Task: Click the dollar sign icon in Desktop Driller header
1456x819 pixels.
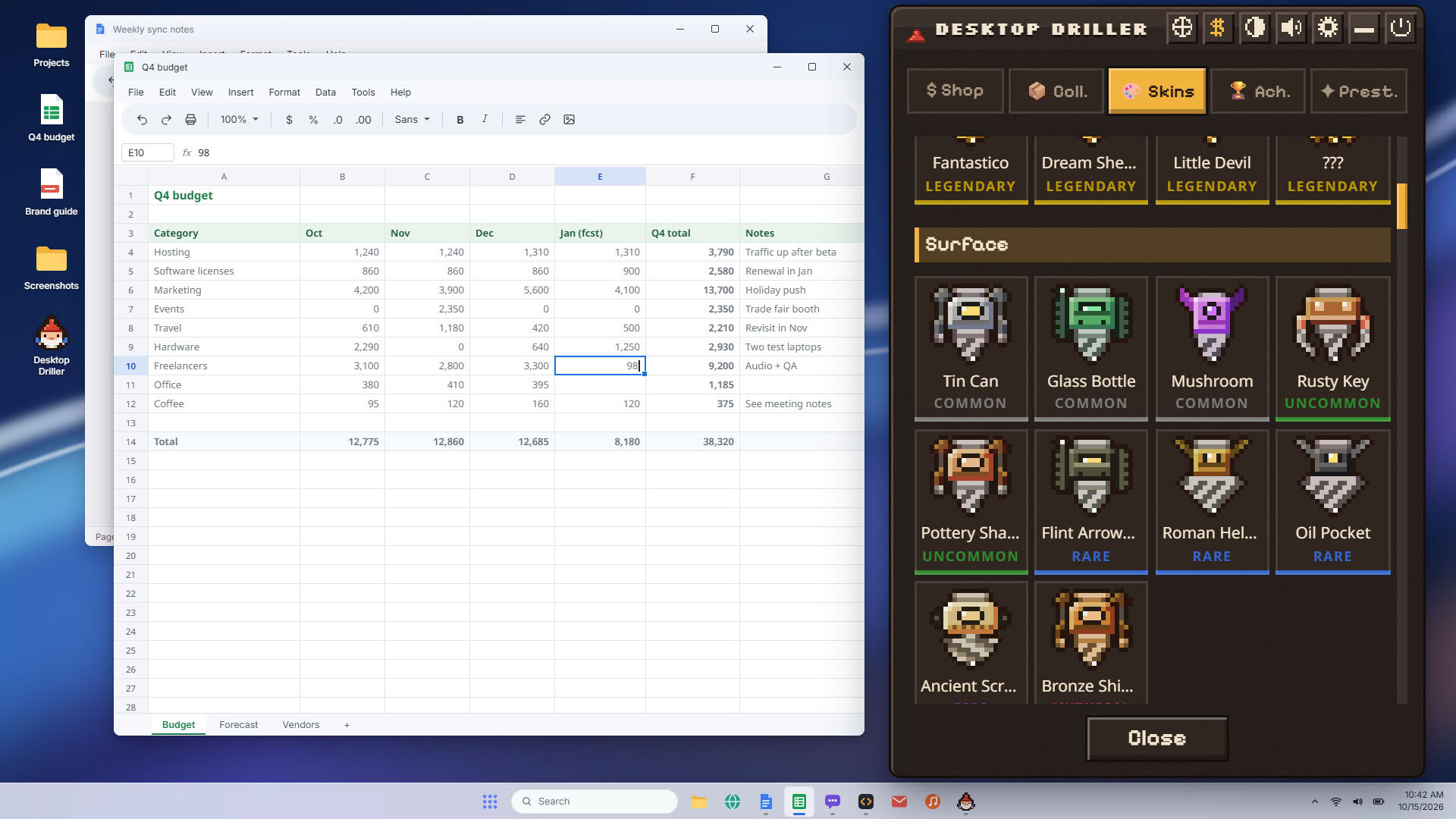Action: point(1218,29)
